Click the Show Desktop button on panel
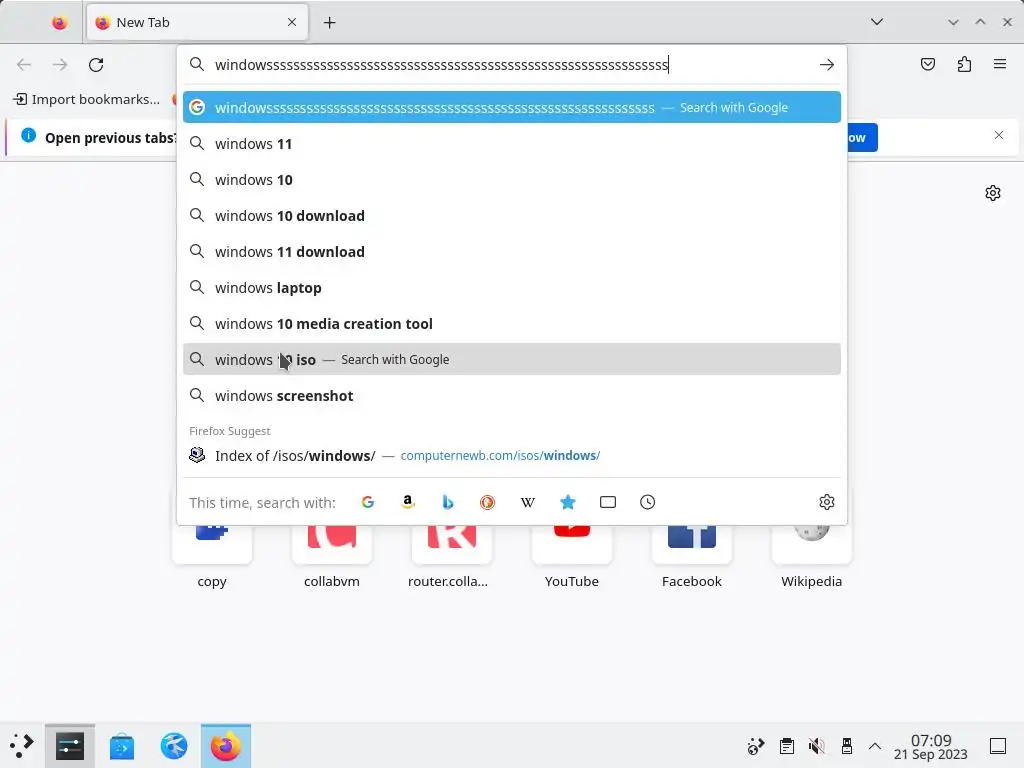Viewport: 1024px width, 768px height. (x=998, y=746)
